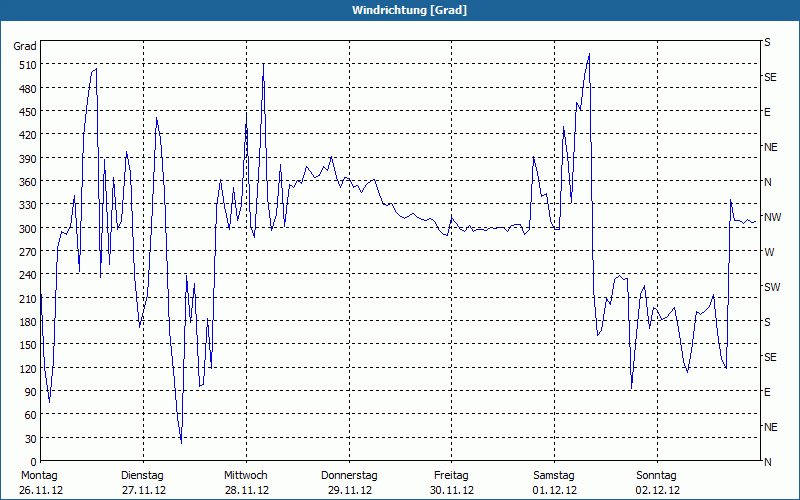Click the 0 tick label on y-axis

click(x=34, y=462)
